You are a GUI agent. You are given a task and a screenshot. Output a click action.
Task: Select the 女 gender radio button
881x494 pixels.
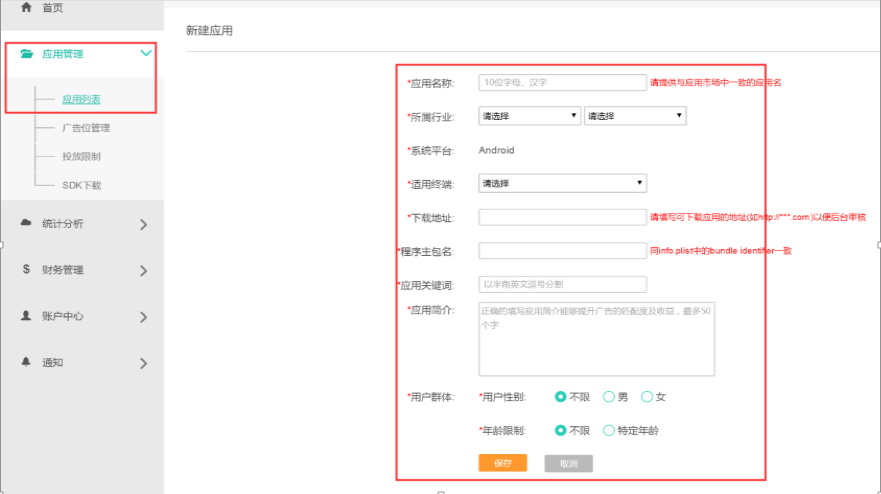coord(647,397)
